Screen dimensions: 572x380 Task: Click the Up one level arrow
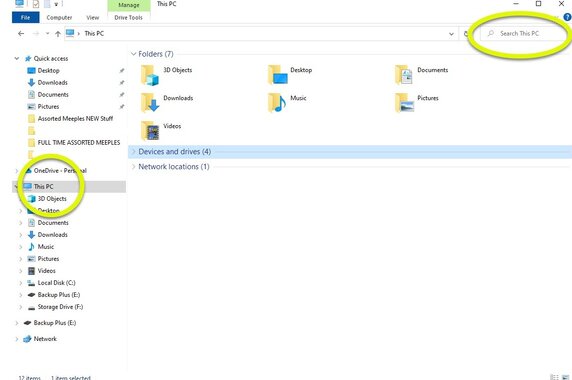click(x=58, y=34)
